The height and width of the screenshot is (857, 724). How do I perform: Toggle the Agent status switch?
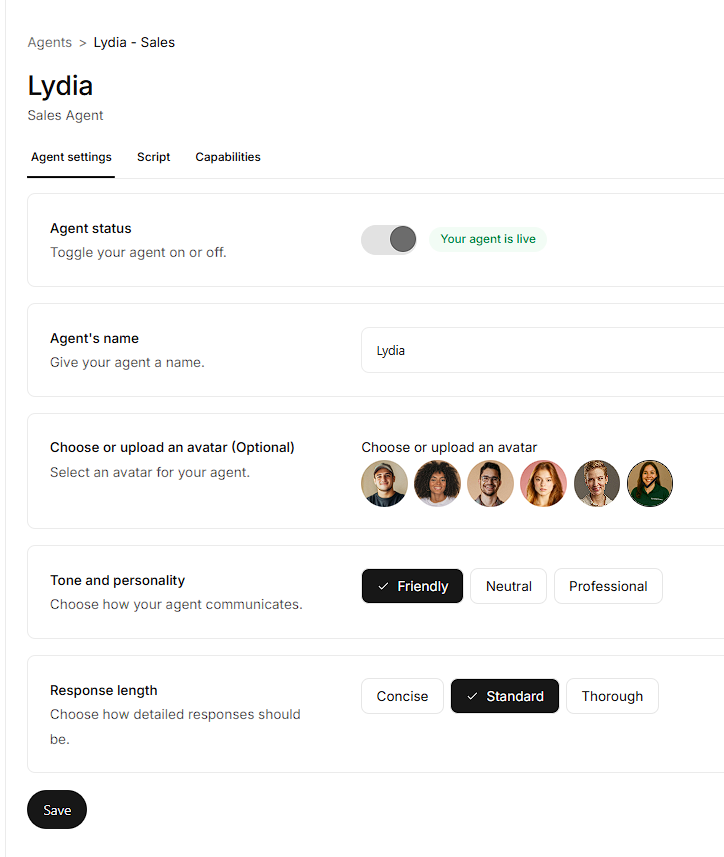point(389,239)
